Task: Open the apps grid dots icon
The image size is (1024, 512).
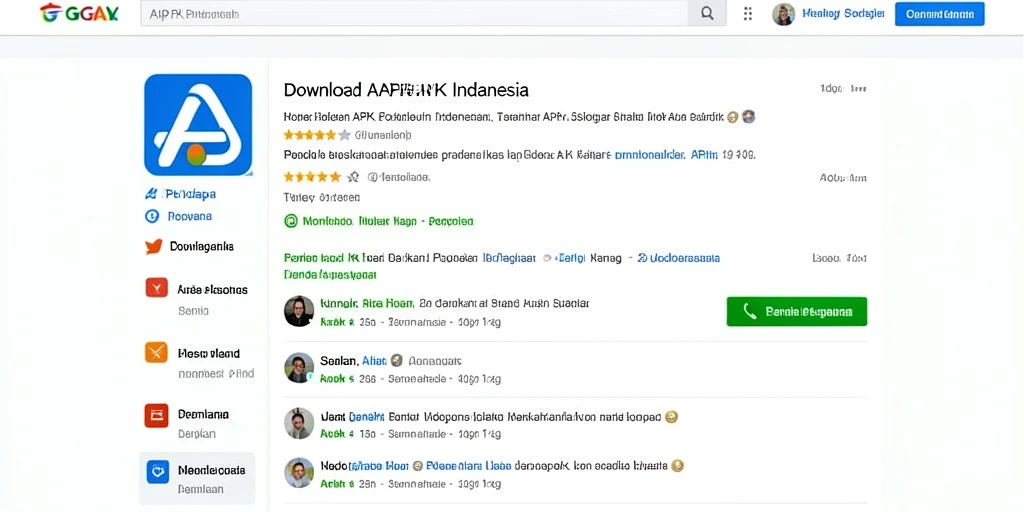Action: click(x=748, y=14)
